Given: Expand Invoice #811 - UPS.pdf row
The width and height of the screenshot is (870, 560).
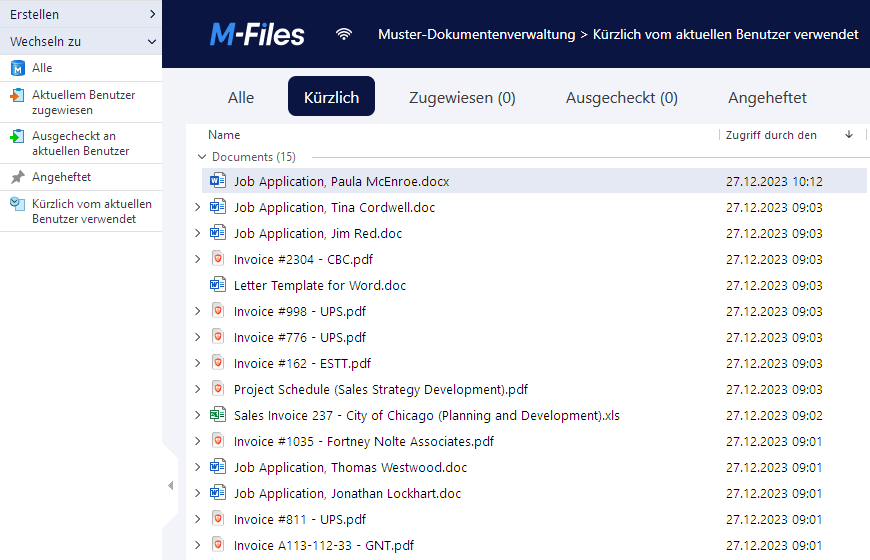Looking at the screenshot, I should (198, 519).
